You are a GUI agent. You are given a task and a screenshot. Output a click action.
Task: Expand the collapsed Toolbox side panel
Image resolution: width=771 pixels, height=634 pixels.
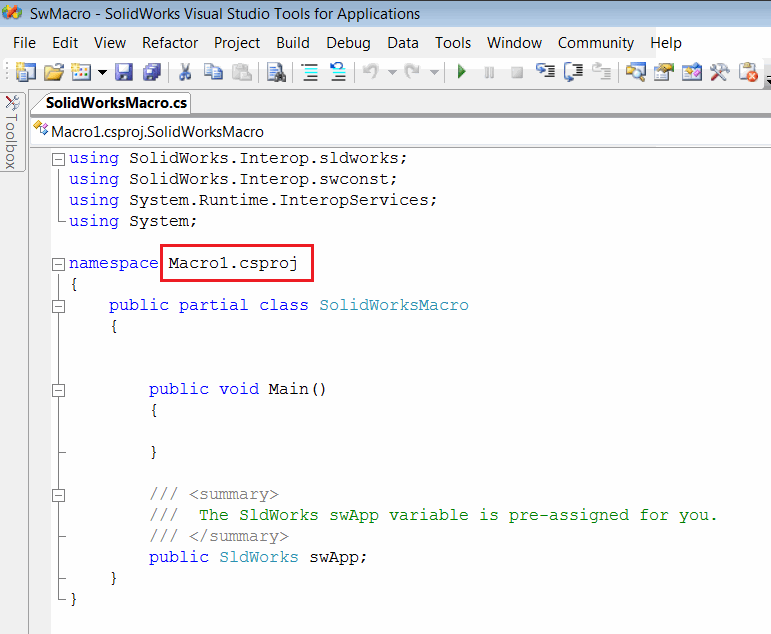pos(12,132)
